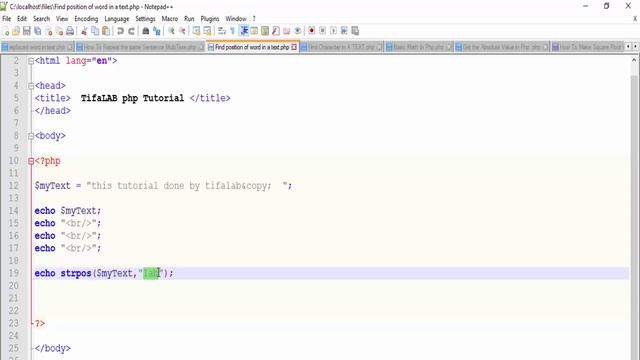Image resolution: width=640 pixels, height=360 pixels.
Task: Open the Encoding menu
Action: tap(86, 19)
